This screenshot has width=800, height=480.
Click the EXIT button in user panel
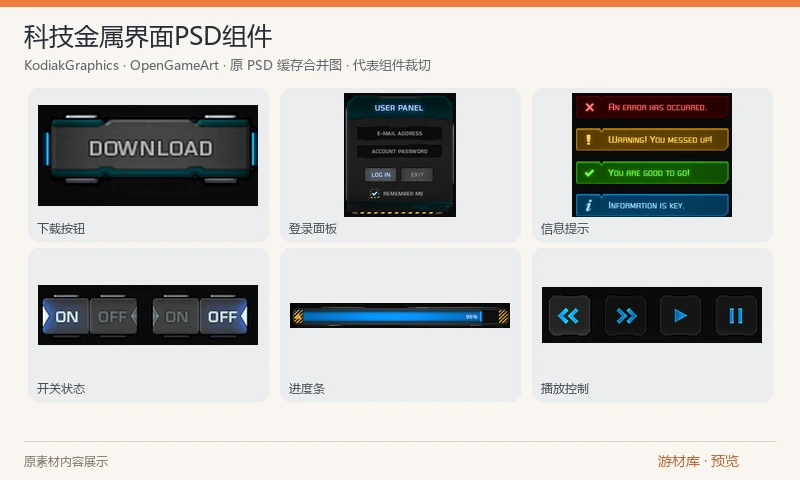[417, 174]
